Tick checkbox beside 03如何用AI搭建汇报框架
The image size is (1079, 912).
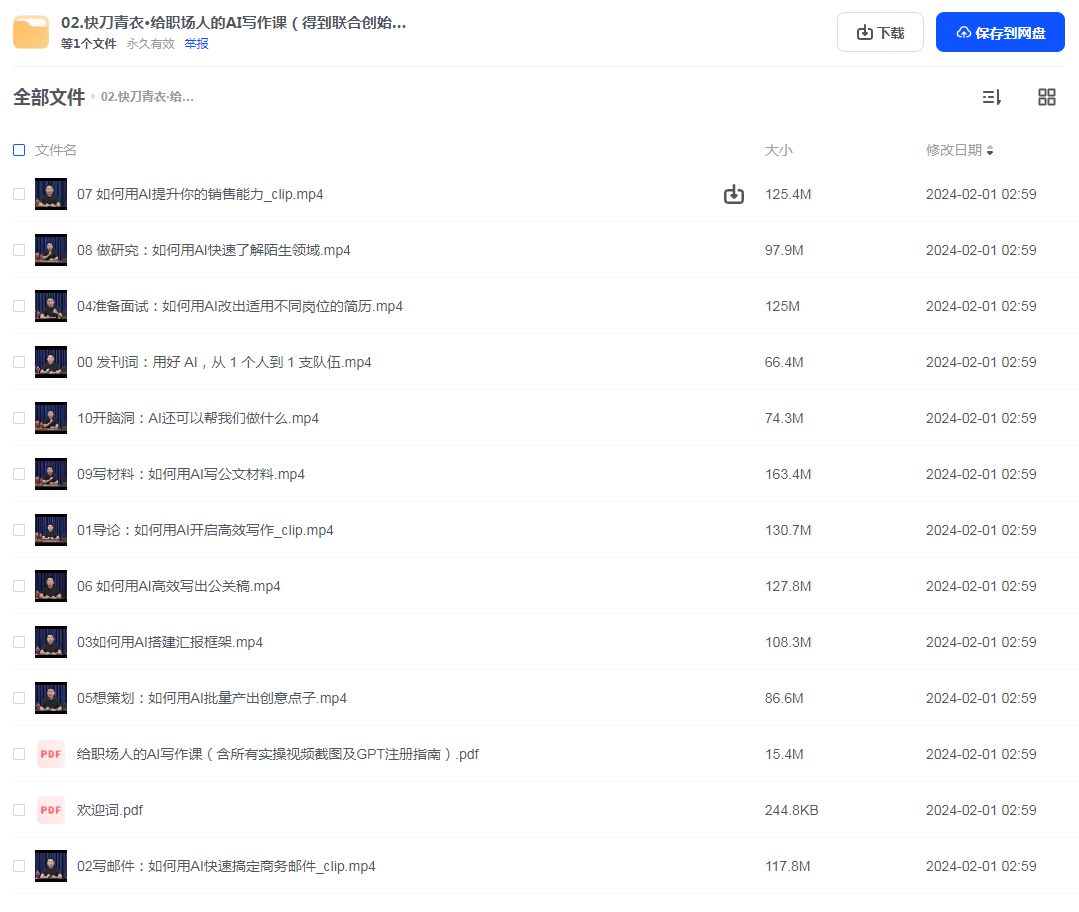(19, 642)
